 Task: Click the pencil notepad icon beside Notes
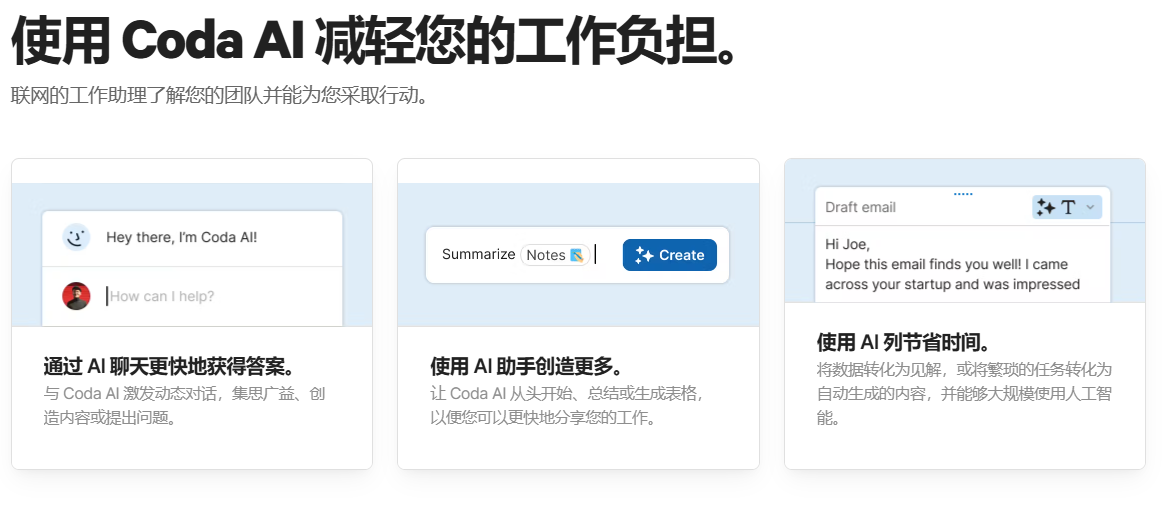pyautogui.click(x=576, y=255)
